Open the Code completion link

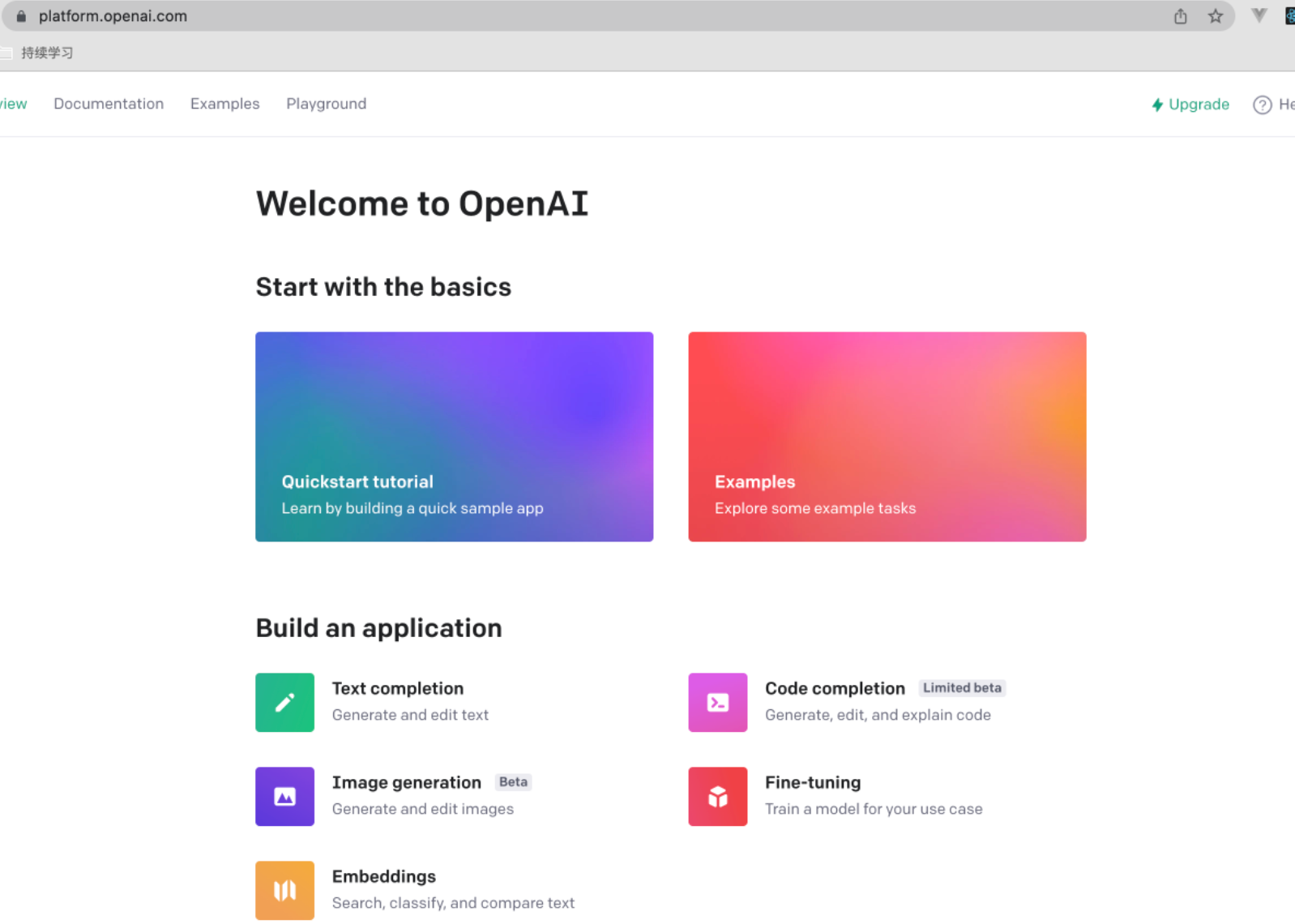[x=835, y=688]
